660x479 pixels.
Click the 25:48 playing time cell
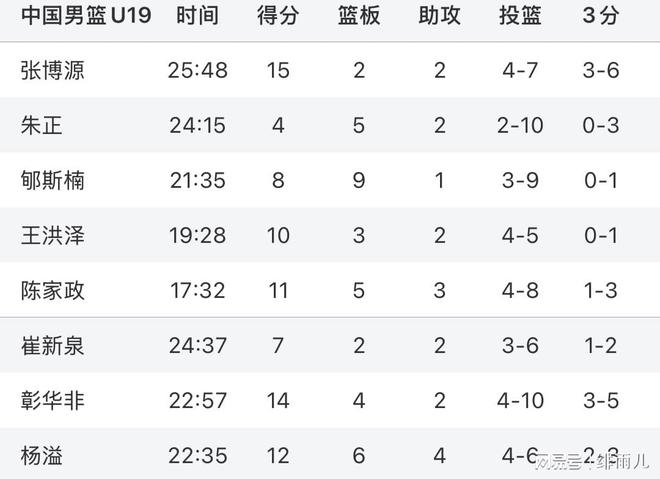[198, 70]
